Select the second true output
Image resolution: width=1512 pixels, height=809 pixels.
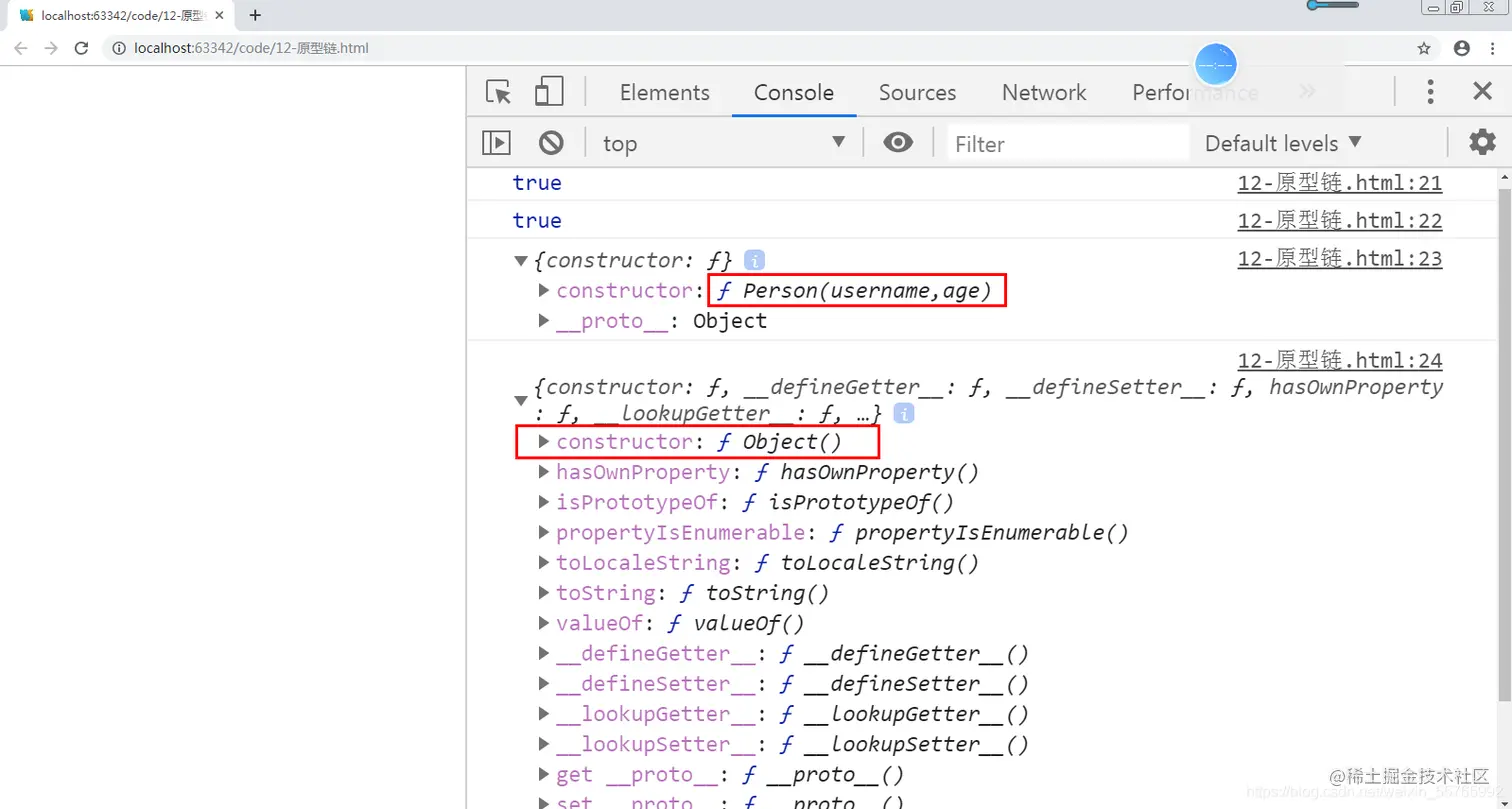537,221
